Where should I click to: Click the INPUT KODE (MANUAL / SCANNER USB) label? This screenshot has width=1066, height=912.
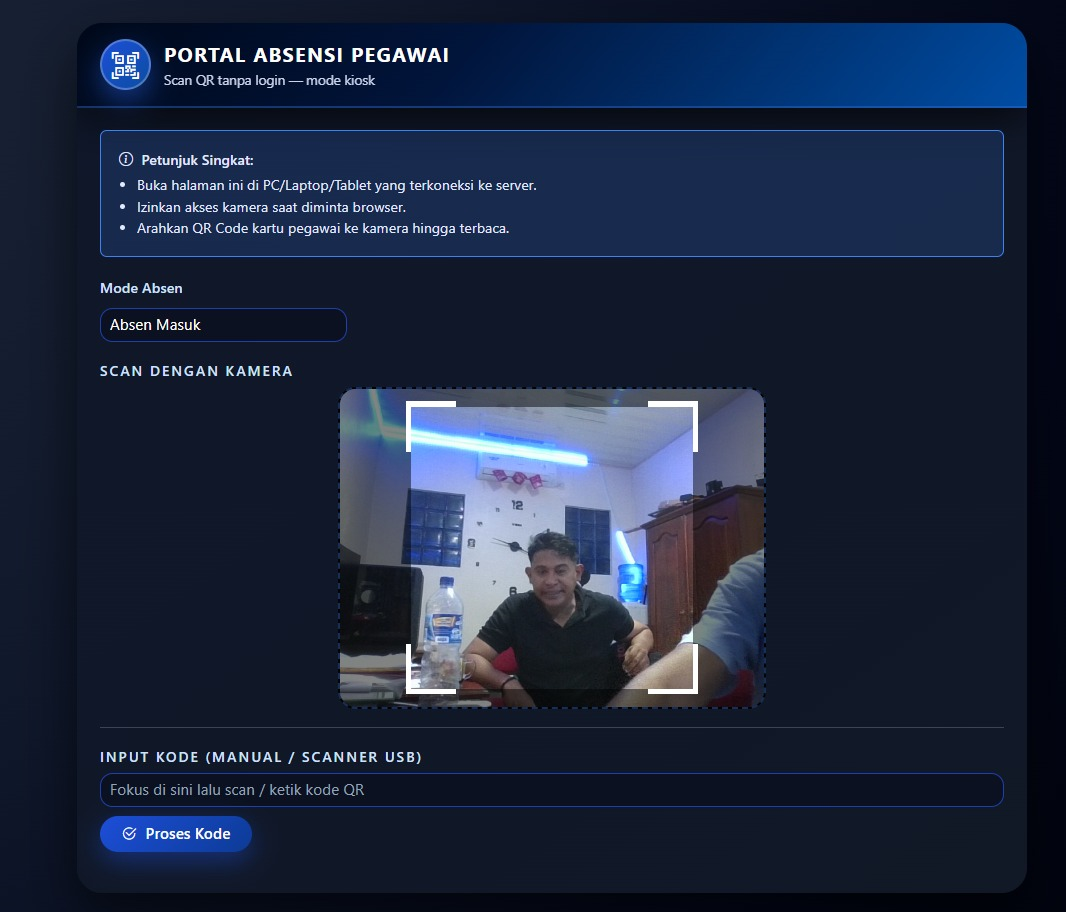260,757
